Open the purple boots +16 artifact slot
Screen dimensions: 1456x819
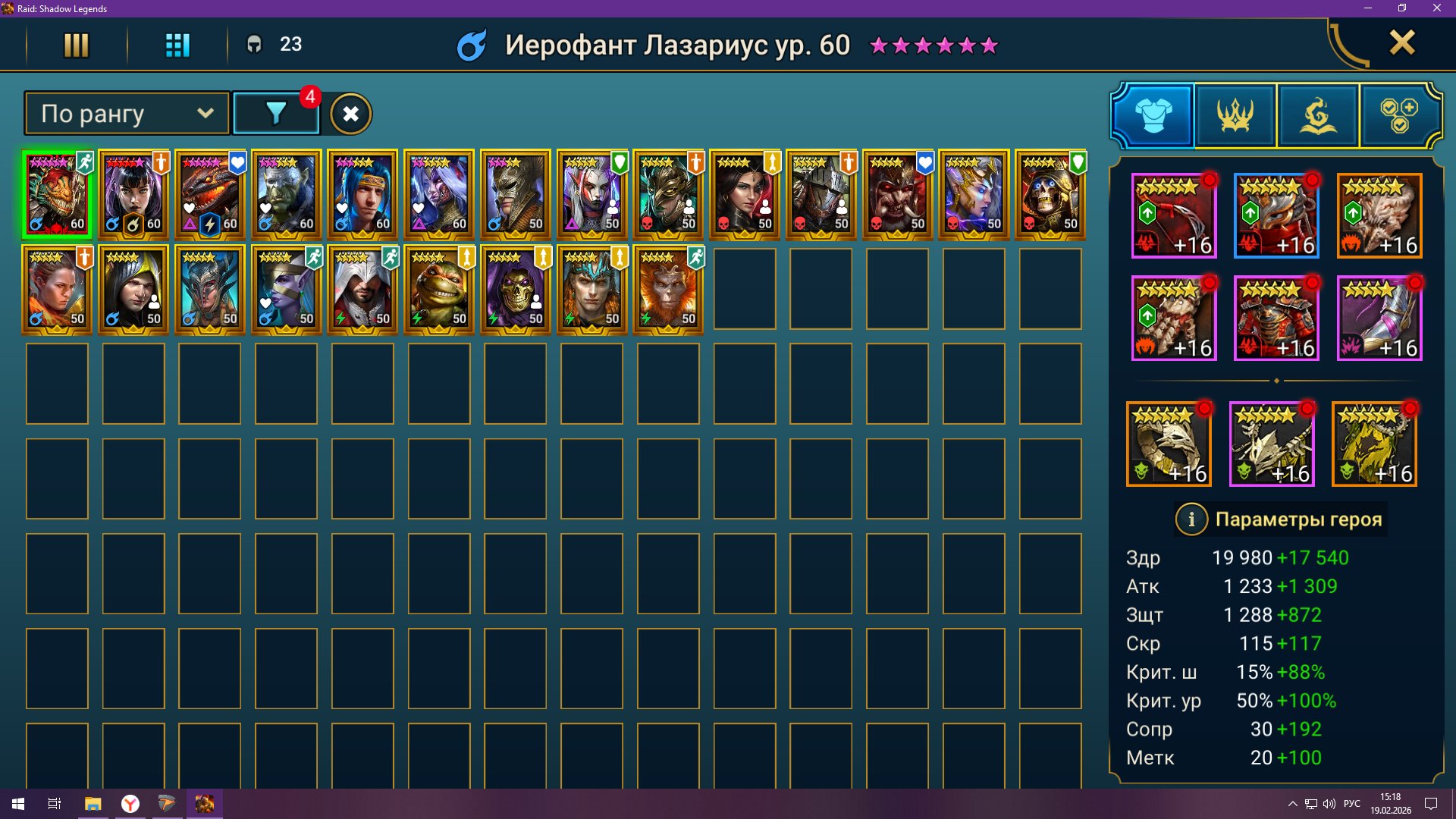coord(1379,318)
